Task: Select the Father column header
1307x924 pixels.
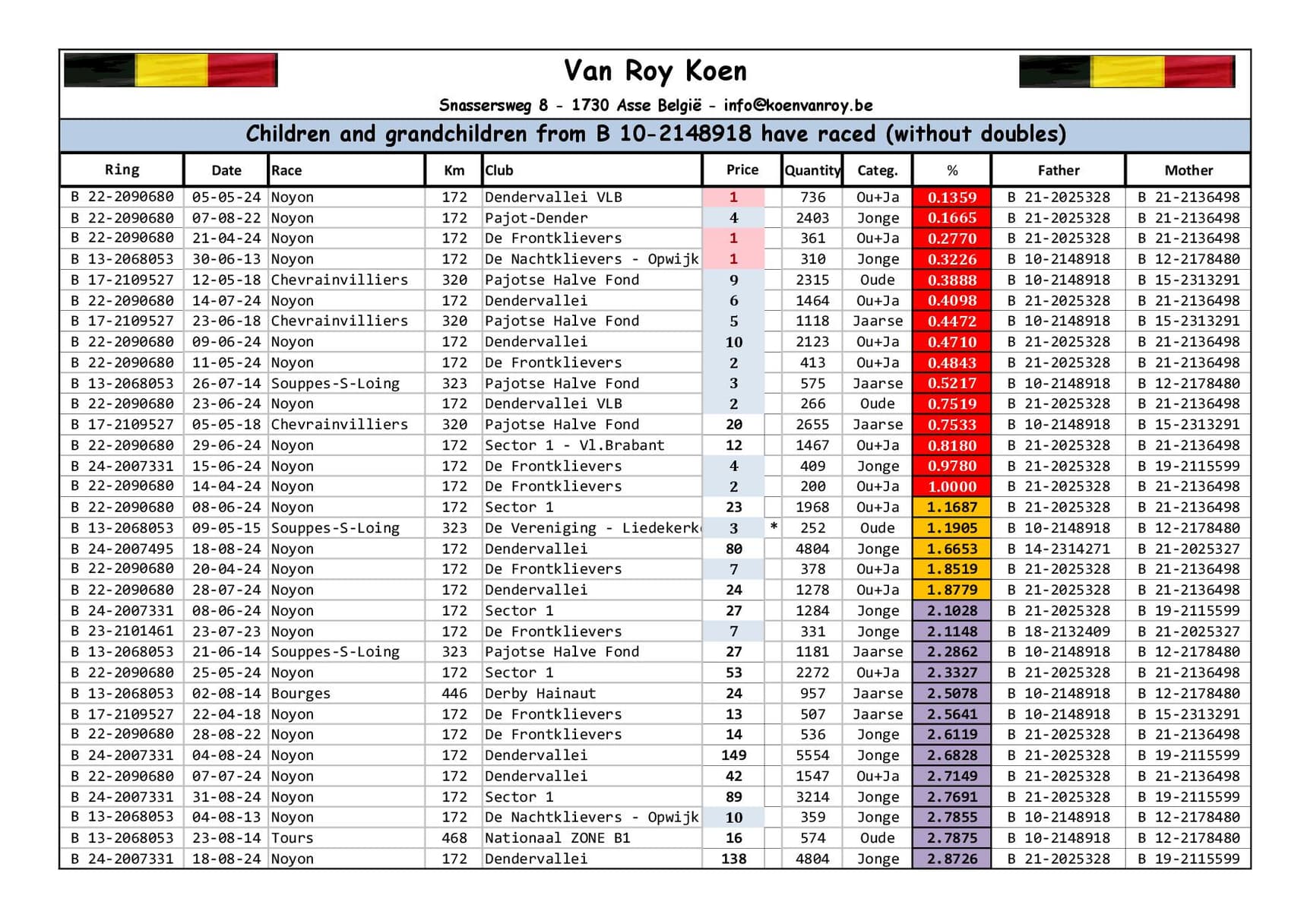Action: tap(1058, 171)
